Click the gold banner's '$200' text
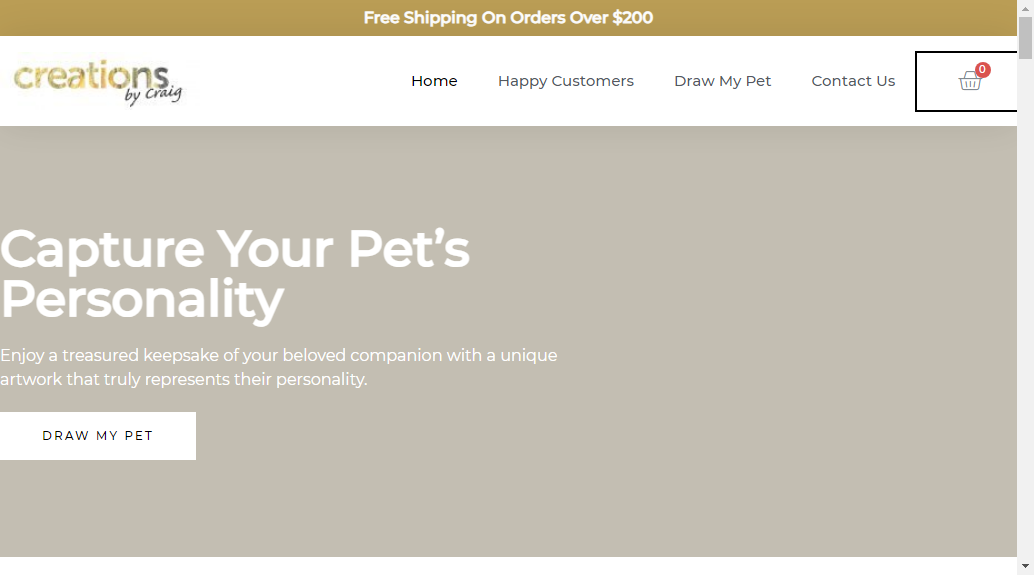 click(632, 18)
